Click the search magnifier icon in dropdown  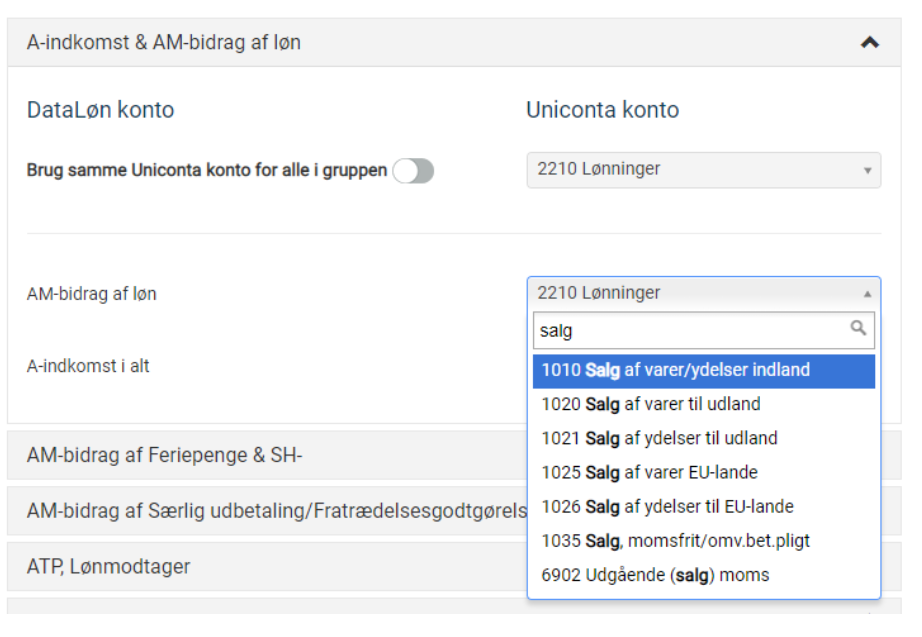[857, 328]
